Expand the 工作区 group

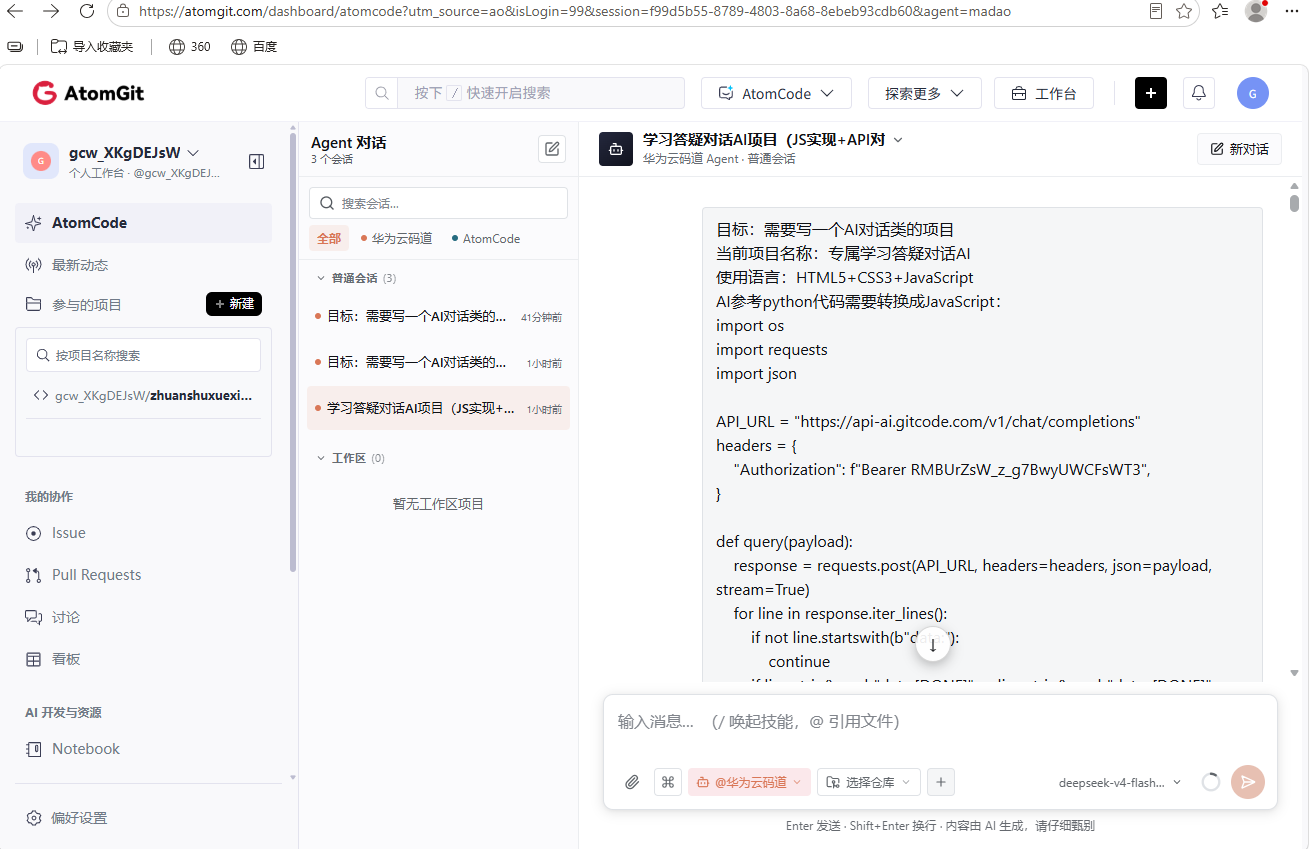click(321, 458)
